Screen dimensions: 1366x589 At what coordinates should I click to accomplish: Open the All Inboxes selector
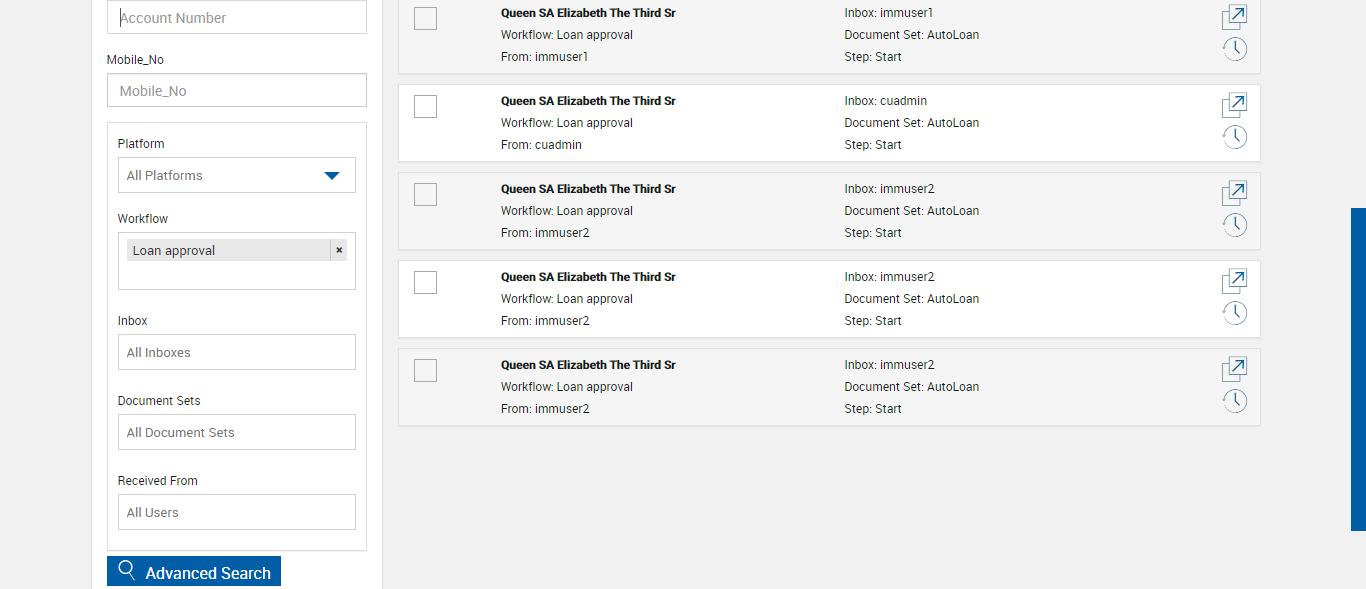click(x=236, y=352)
